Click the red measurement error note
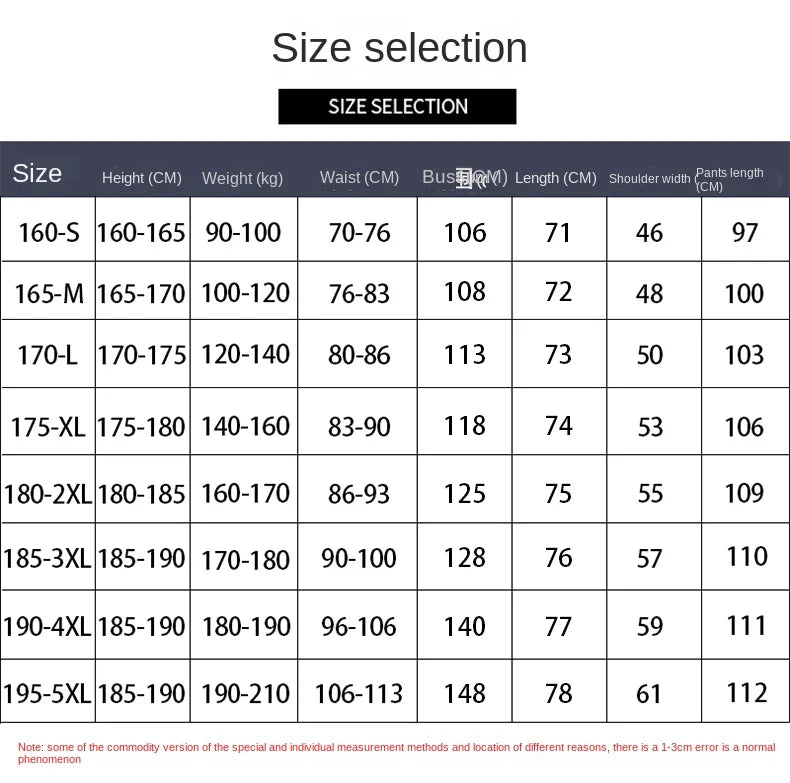The height and width of the screenshot is (783, 790). (x=395, y=753)
